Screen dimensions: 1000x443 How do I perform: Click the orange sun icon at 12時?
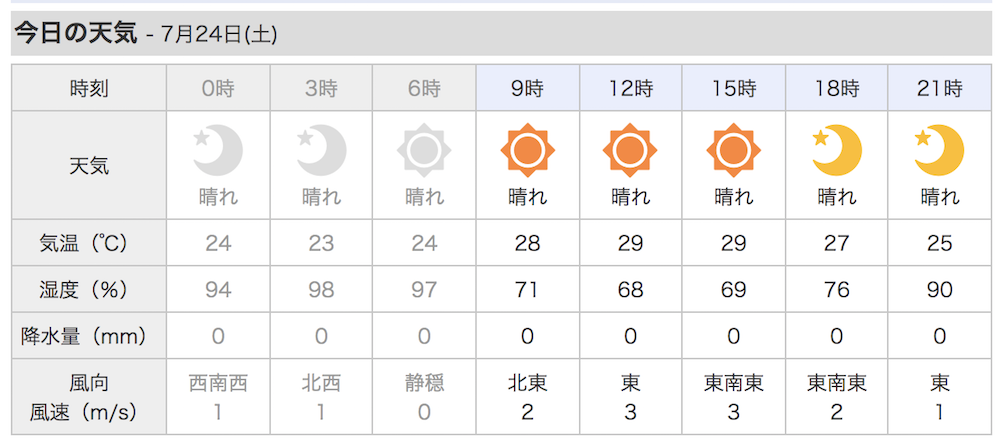pos(630,150)
